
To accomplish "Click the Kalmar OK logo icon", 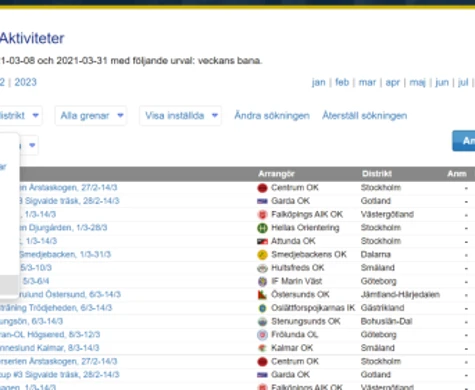I will [x=262, y=348].
